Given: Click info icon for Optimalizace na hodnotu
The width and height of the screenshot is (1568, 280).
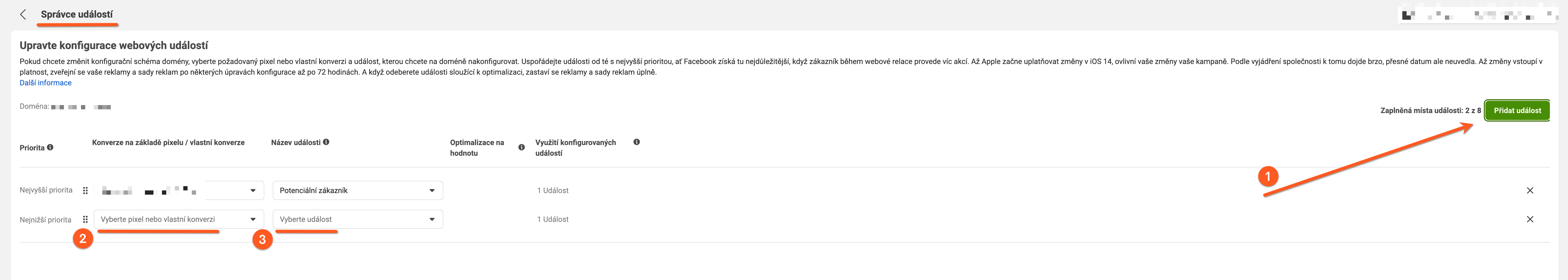Looking at the screenshot, I should click(x=522, y=147).
